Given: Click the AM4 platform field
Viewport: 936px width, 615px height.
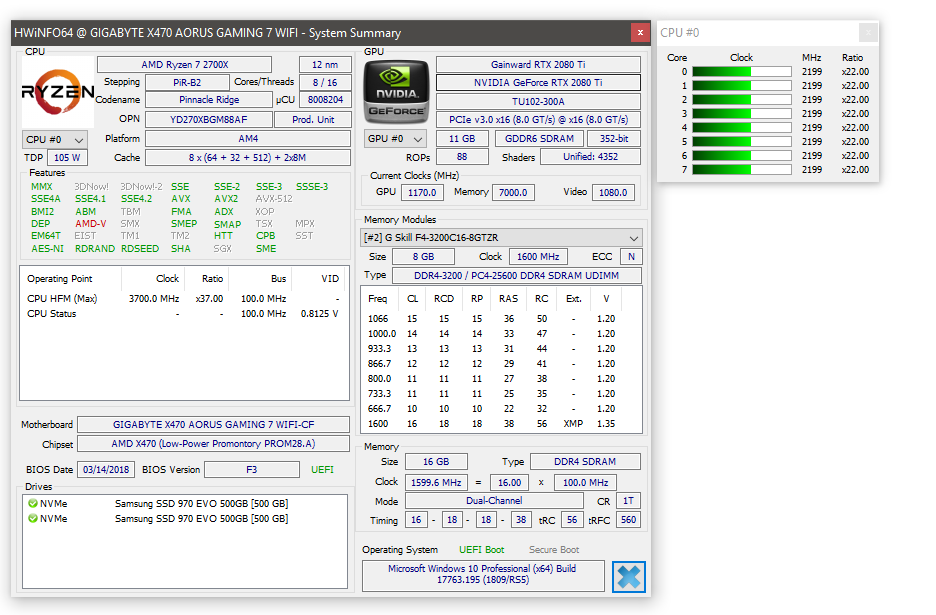Looking at the screenshot, I should pos(248,139).
